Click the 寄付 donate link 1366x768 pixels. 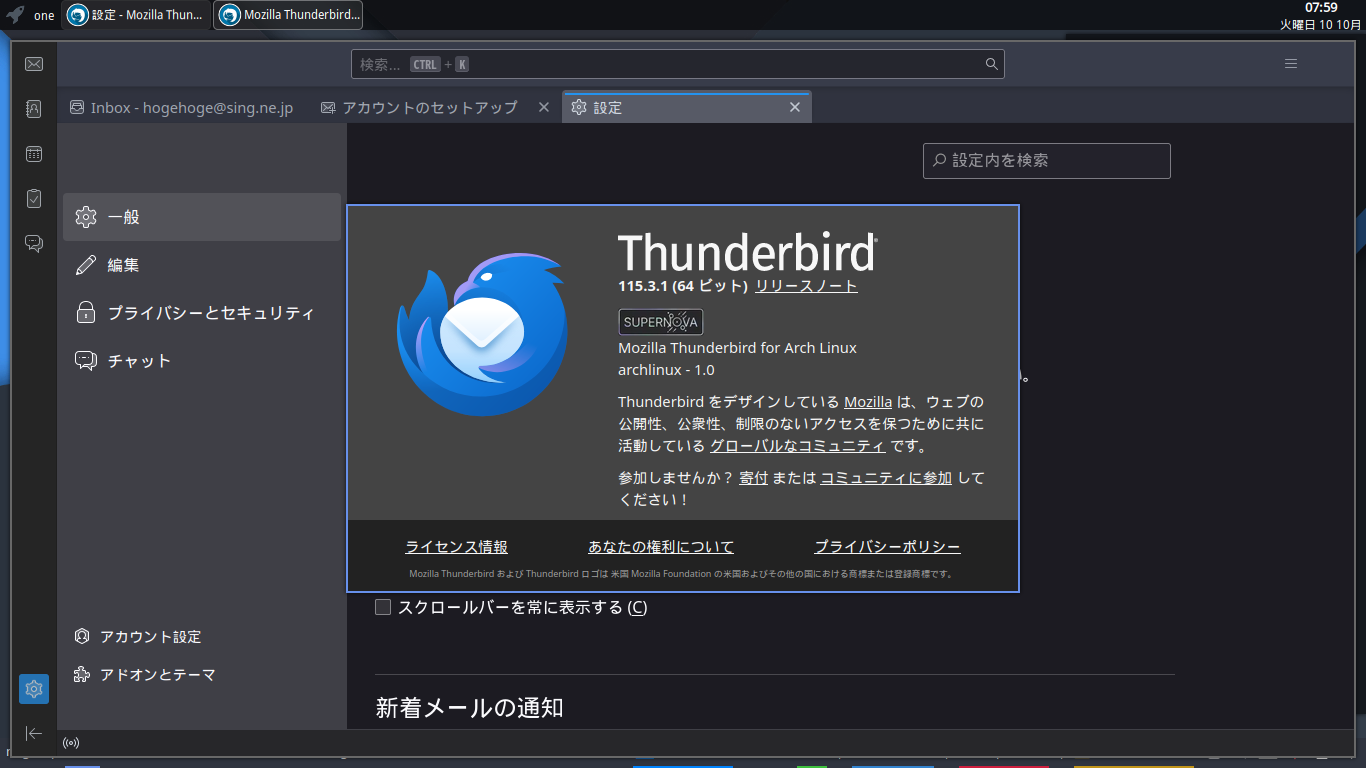[753, 478]
